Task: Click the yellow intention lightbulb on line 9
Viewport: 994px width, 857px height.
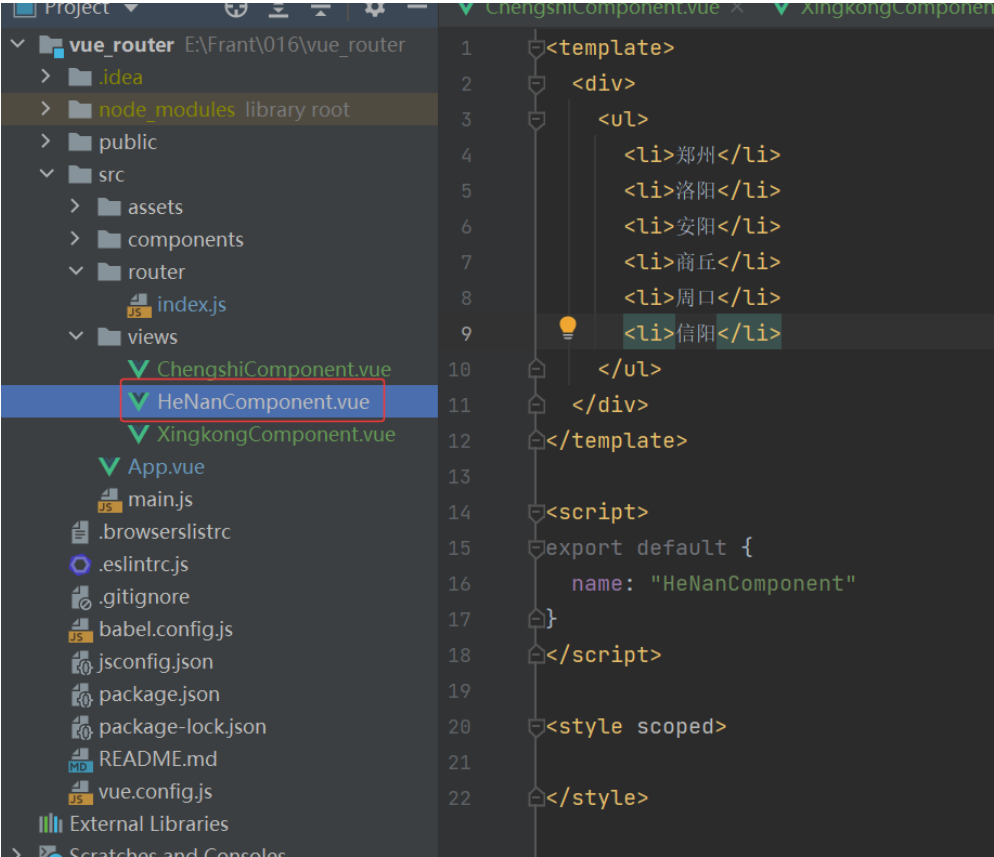Action: (568, 328)
